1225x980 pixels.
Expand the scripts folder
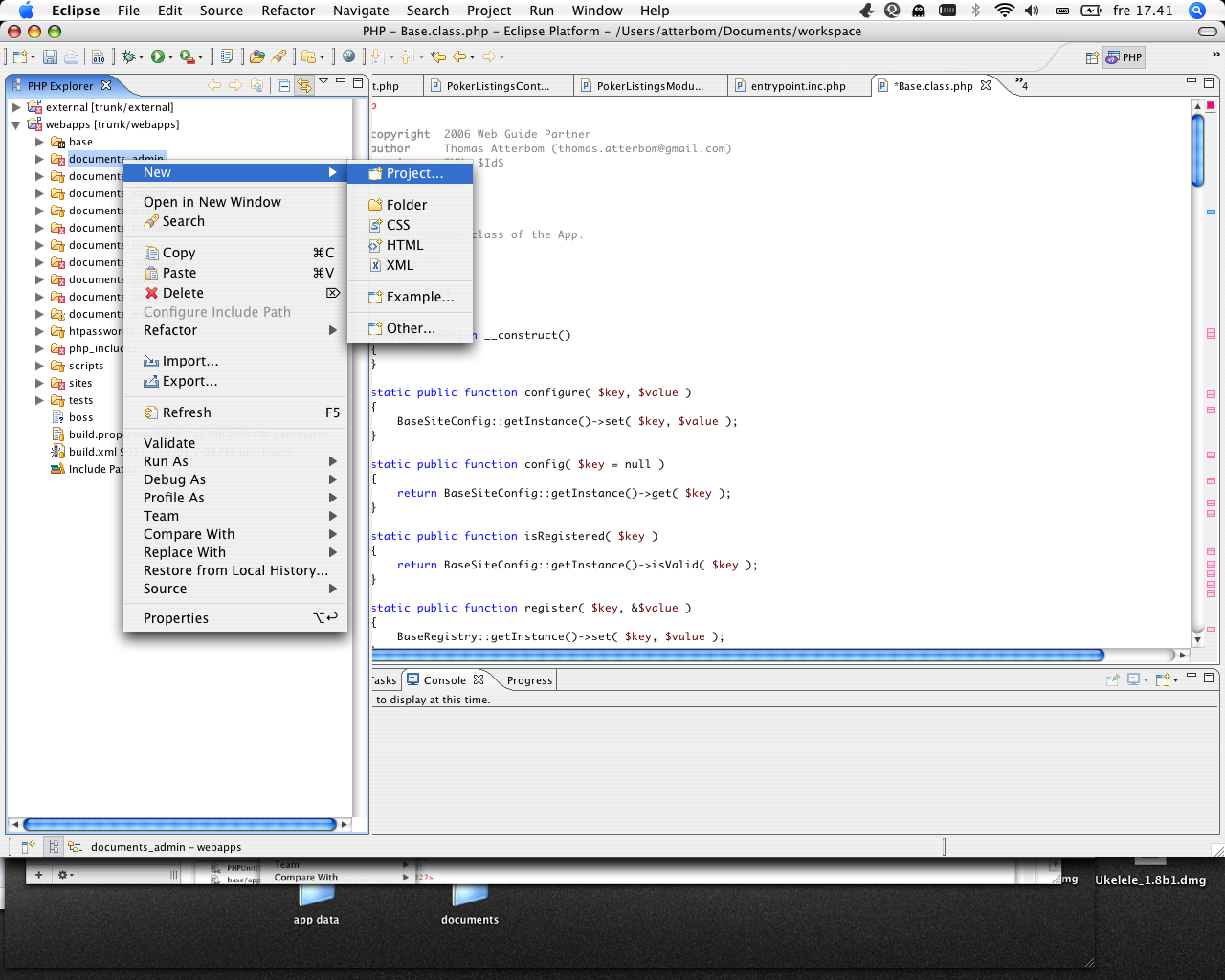(39, 366)
